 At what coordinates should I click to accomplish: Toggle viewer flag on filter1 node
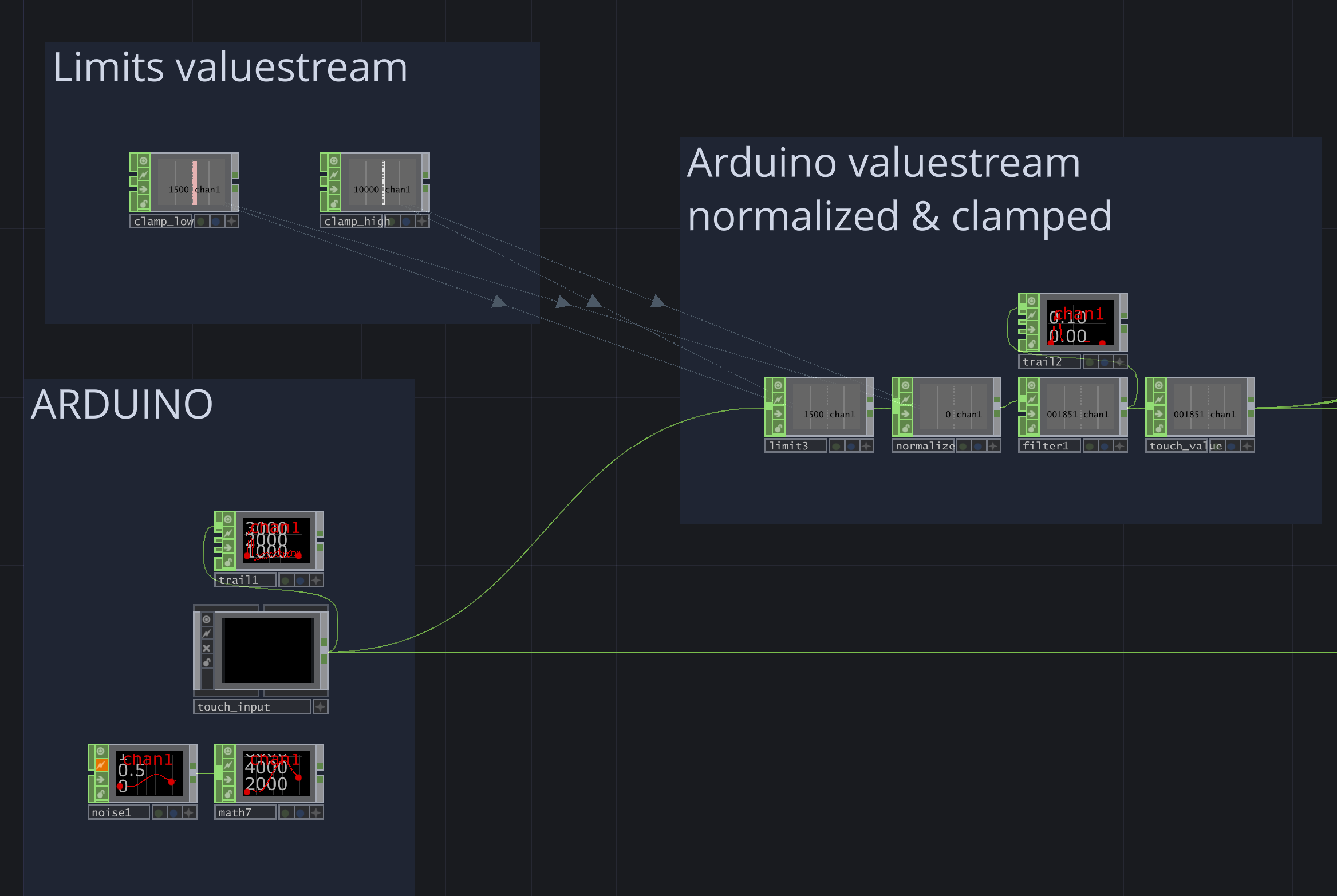(x=1032, y=385)
